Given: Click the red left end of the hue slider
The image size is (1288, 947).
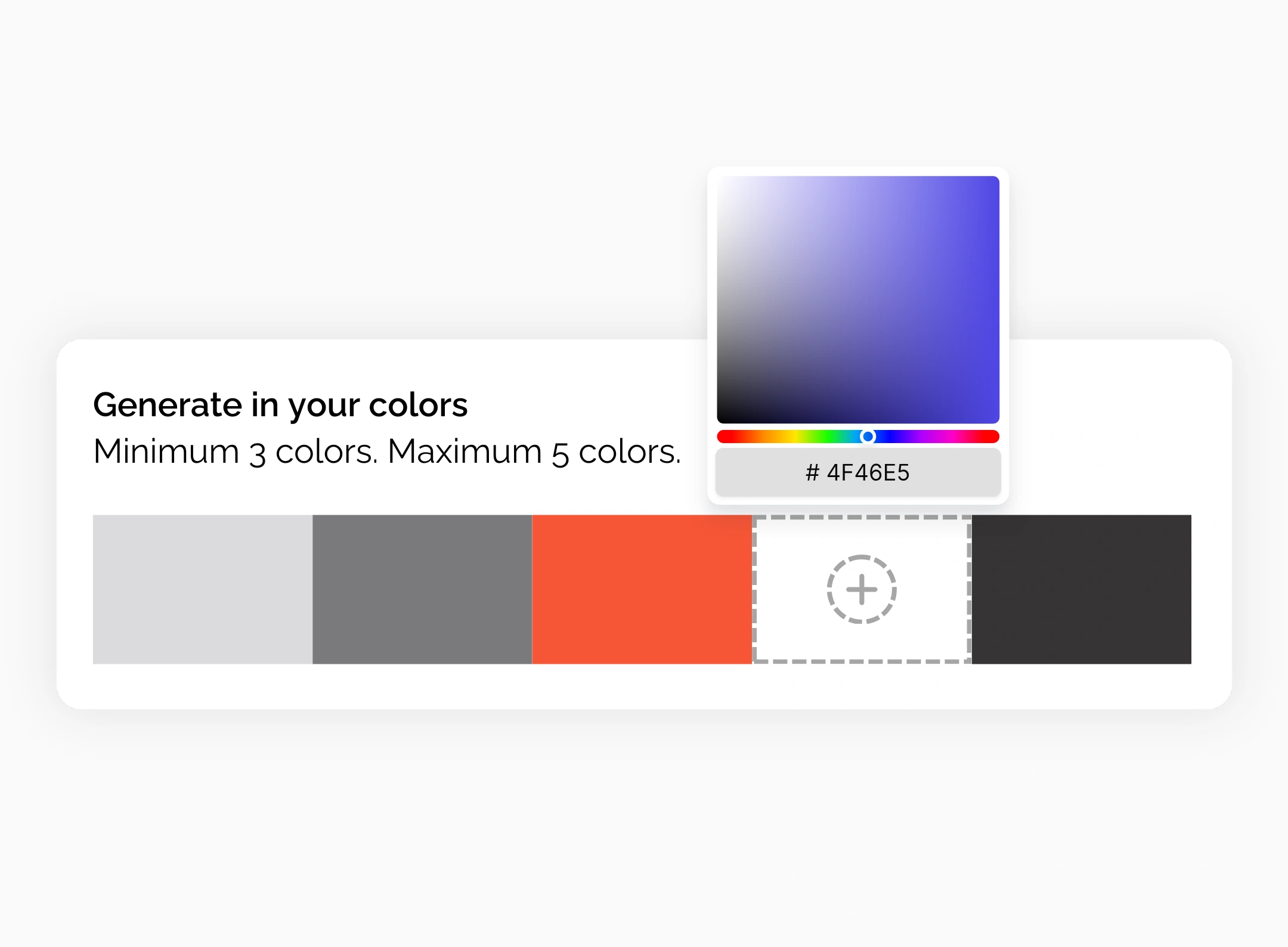Looking at the screenshot, I should click(x=723, y=437).
